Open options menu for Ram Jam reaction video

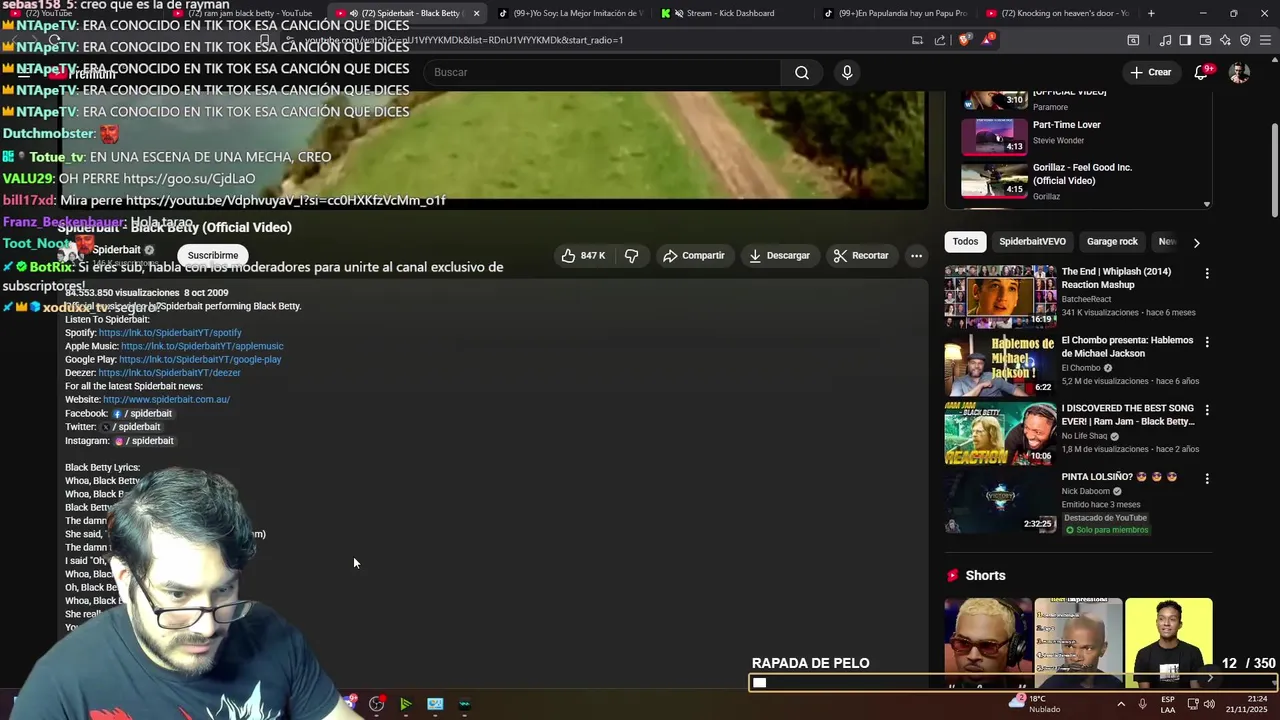(1207, 410)
